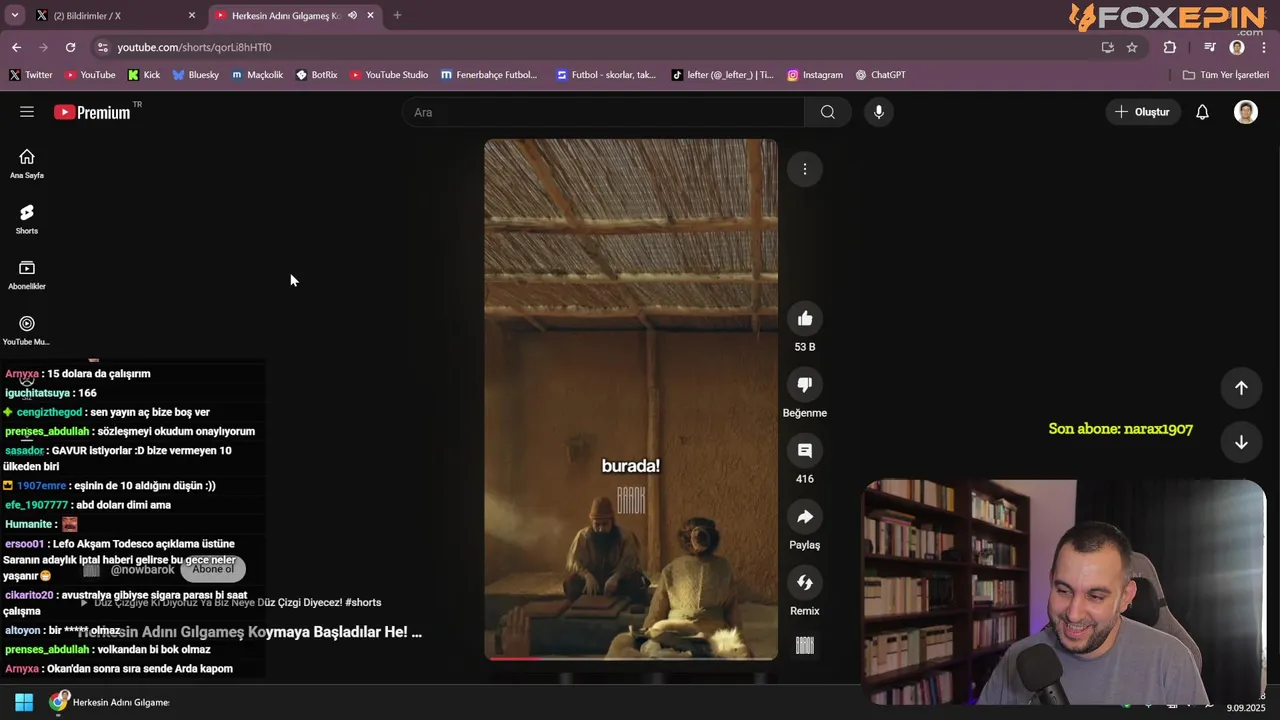This screenshot has height=720, width=1280.
Task: Mute the tab via speaker icon
Action: 352,16
